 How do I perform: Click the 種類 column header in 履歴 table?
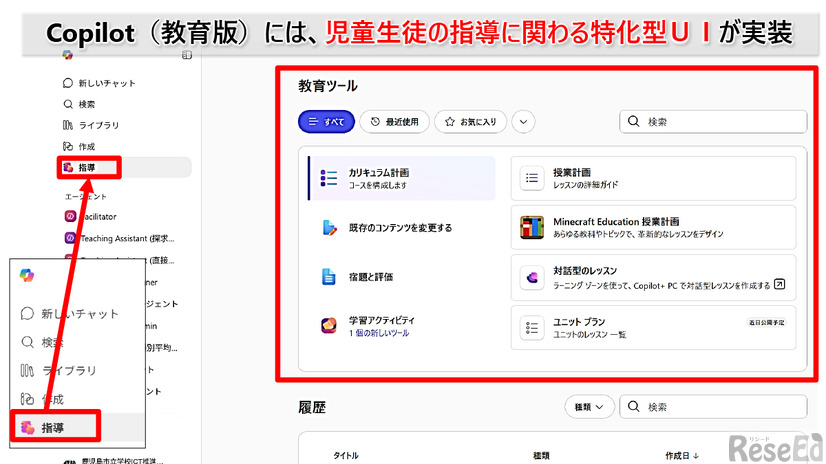541,456
